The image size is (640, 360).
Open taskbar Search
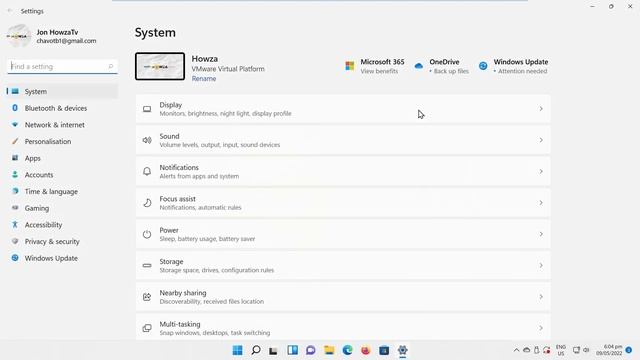click(x=256, y=350)
